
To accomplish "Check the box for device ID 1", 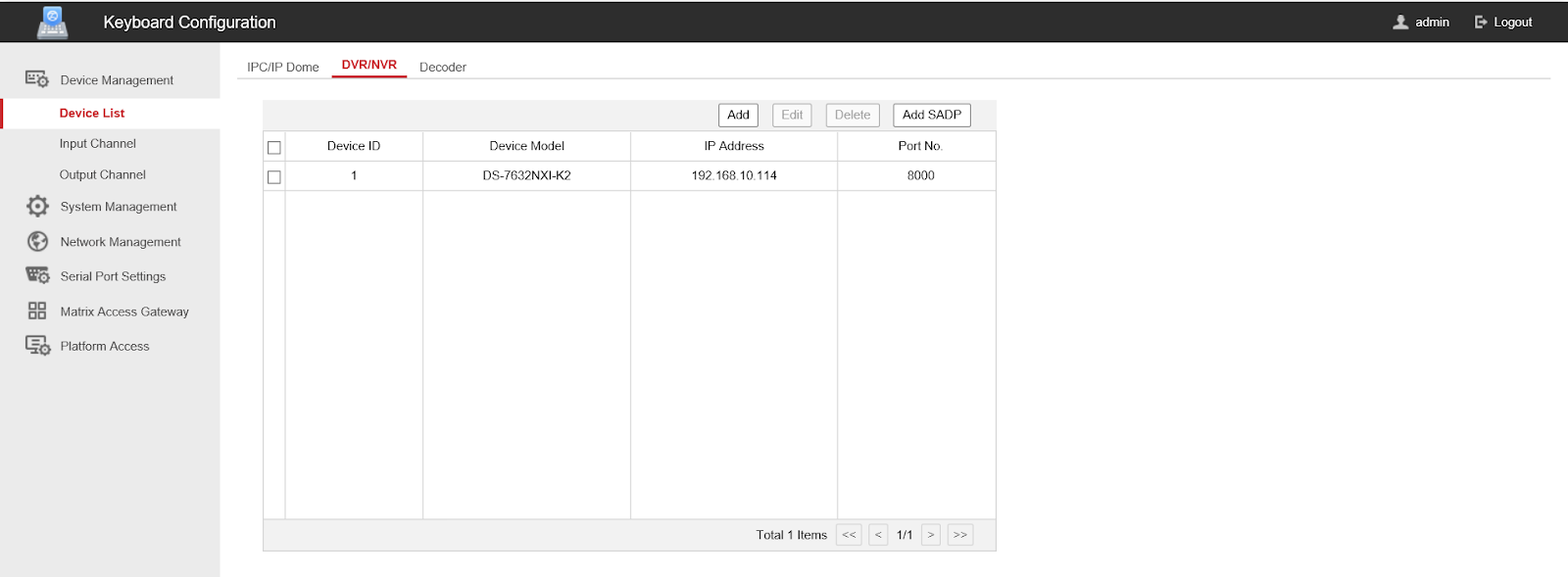I will [x=274, y=176].
